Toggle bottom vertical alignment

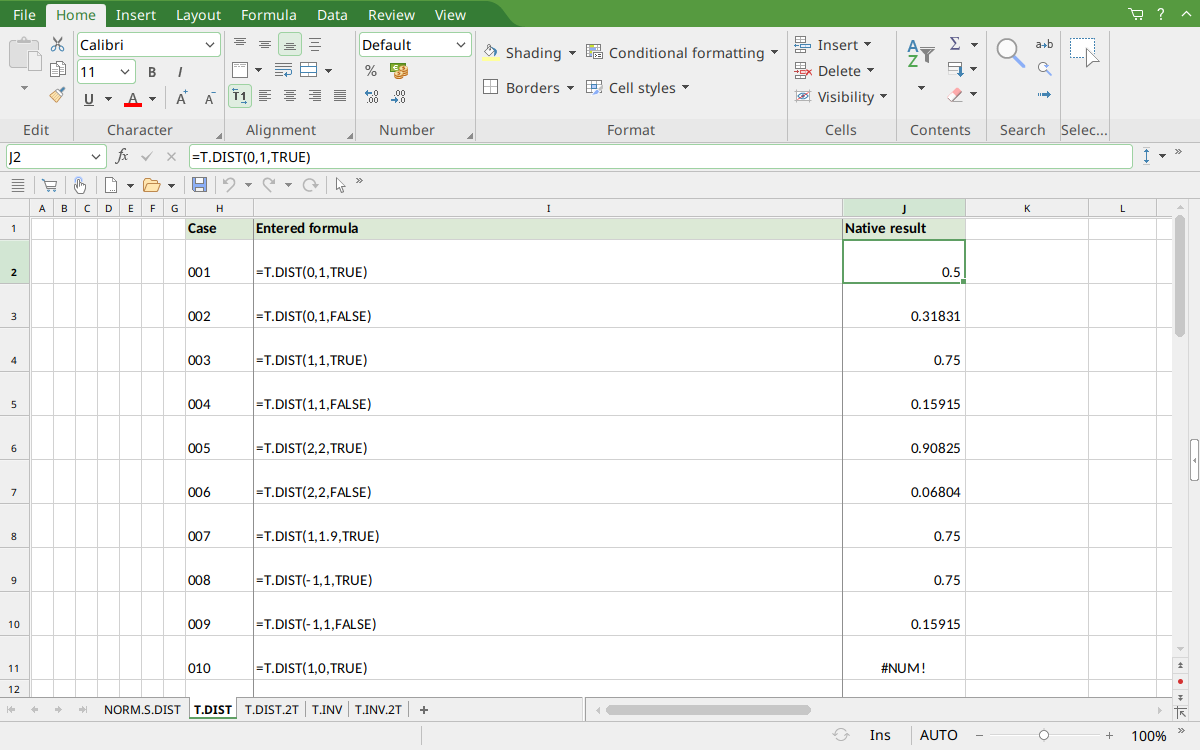[x=289, y=45]
